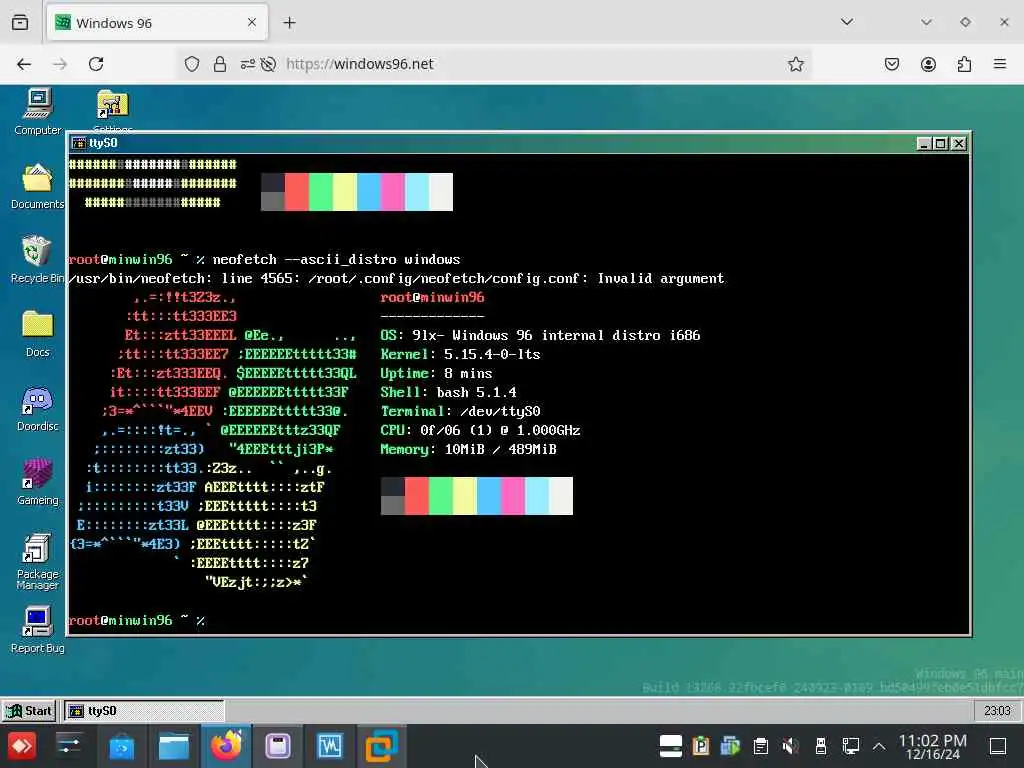Launch the Gameing shortcut

[x=37, y=482]
